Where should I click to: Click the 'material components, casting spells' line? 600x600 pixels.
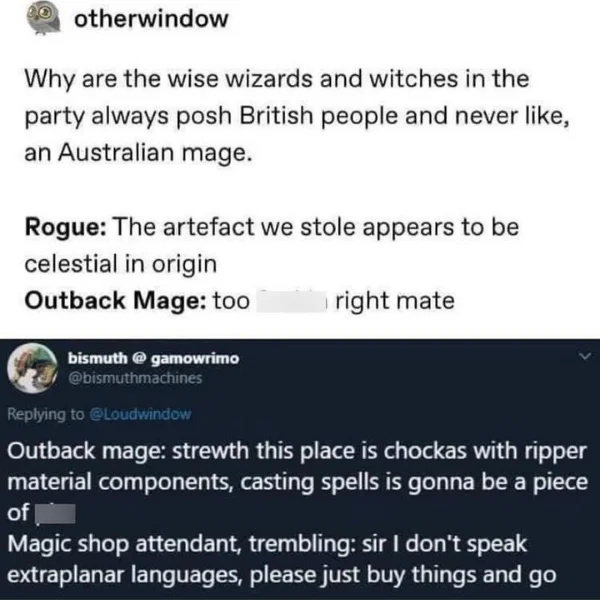pos(297,482)
